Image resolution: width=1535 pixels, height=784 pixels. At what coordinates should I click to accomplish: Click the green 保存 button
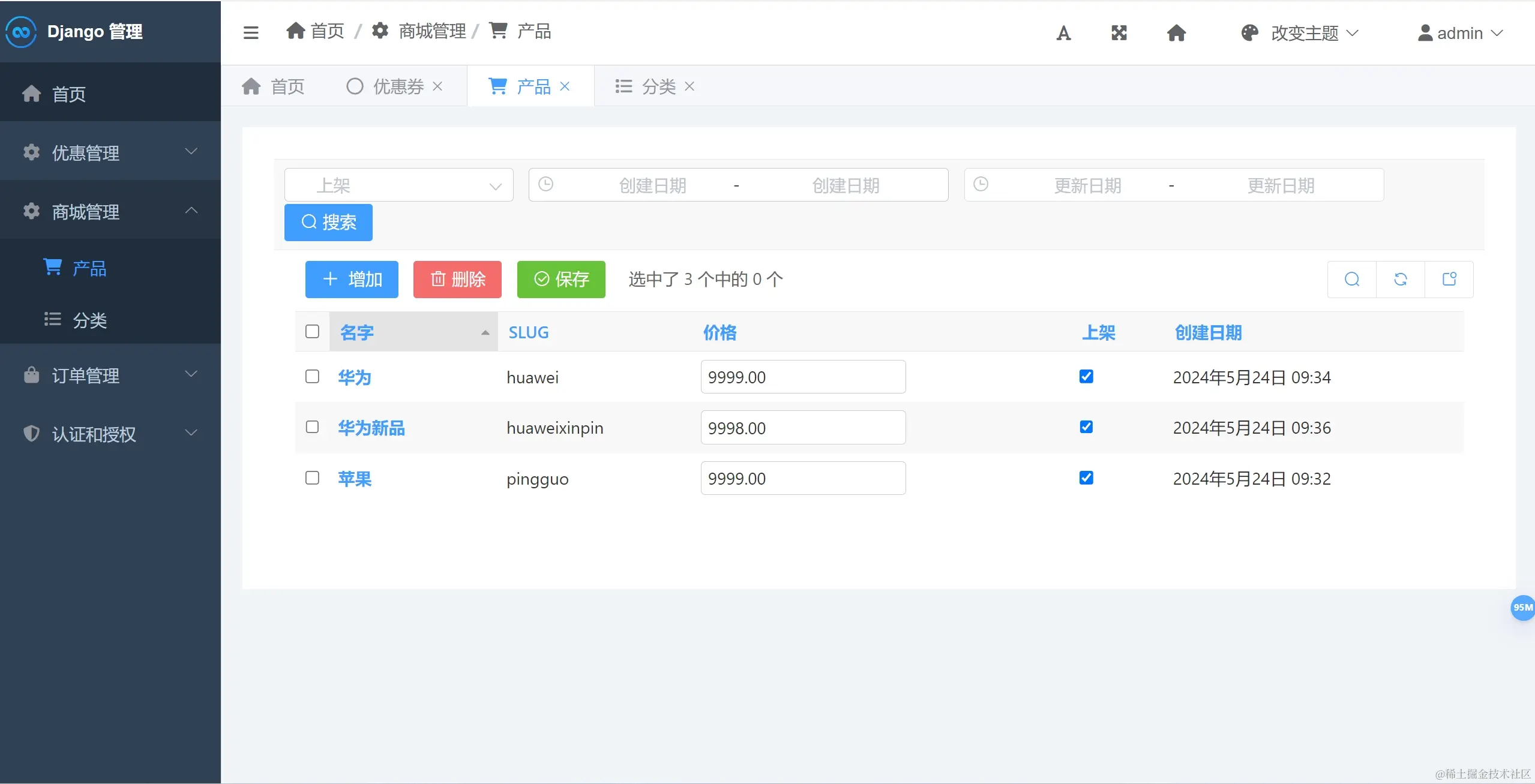(x=561, y=280)
